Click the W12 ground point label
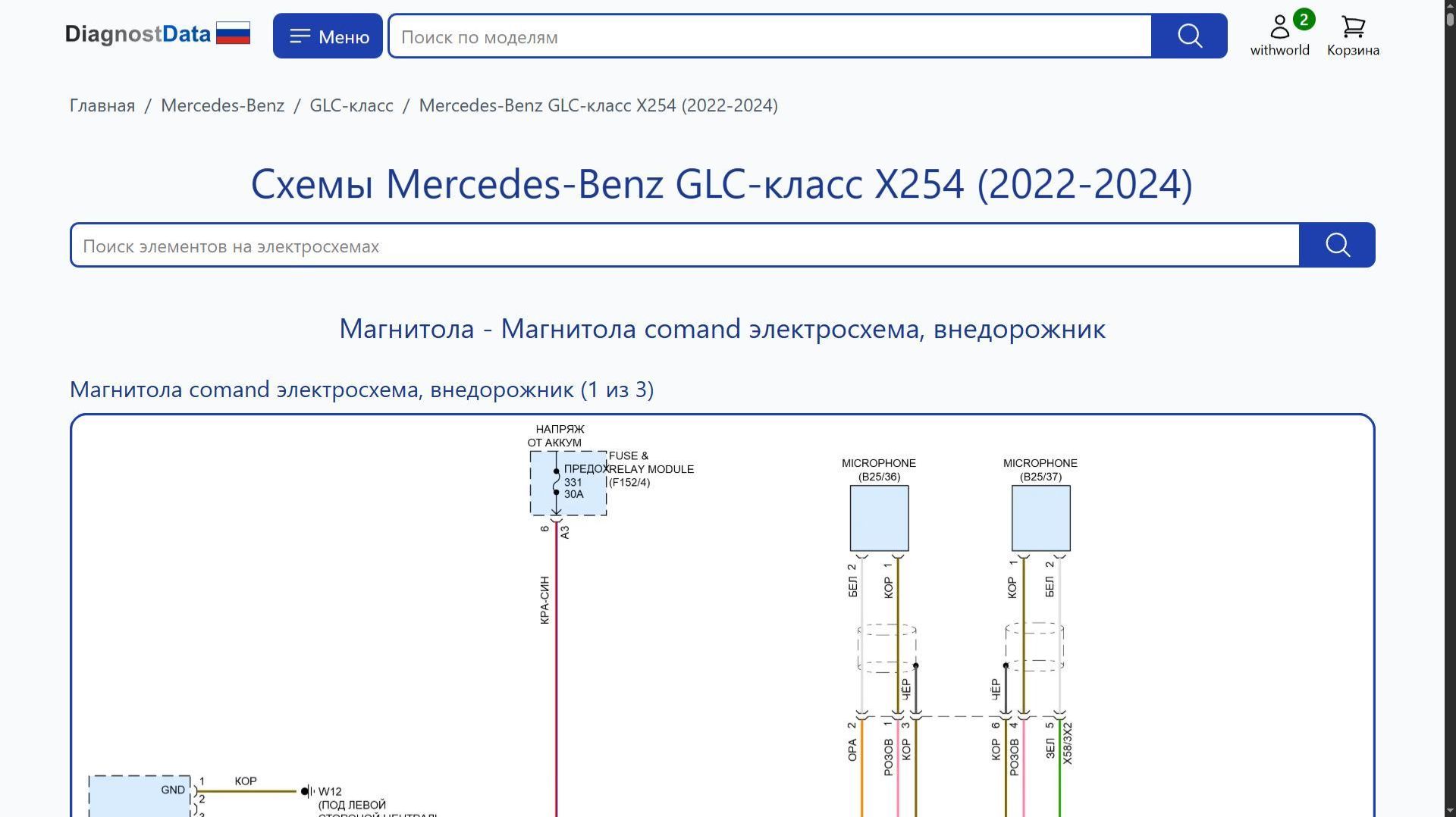Image resolution: width=1456 pixels, height=817 pixels. [330, 791]
